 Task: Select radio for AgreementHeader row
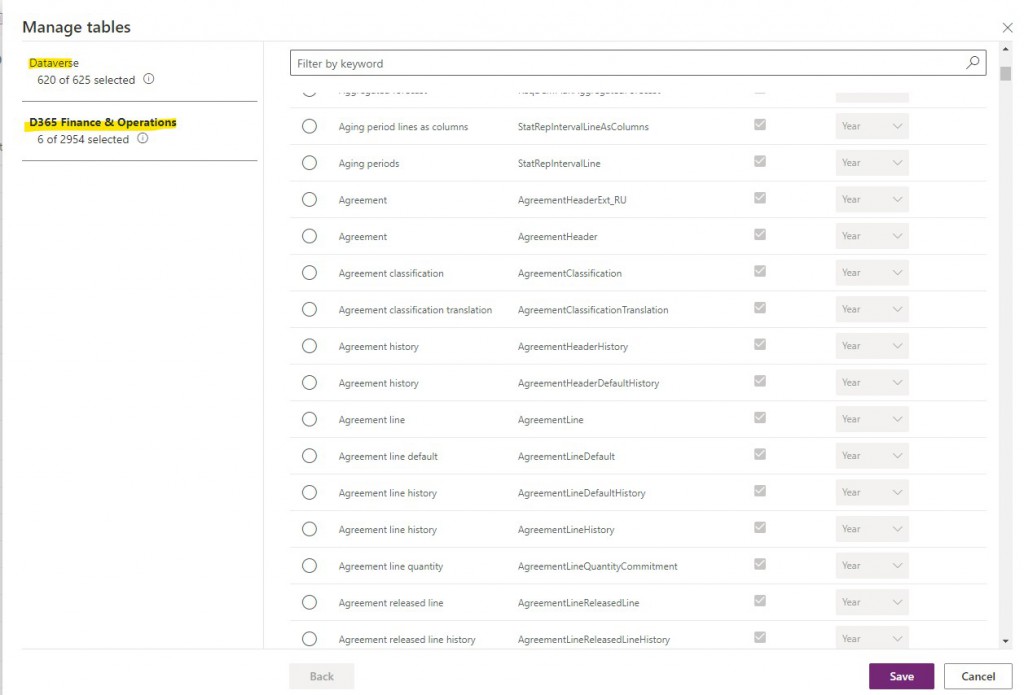(x=310, y=236)
